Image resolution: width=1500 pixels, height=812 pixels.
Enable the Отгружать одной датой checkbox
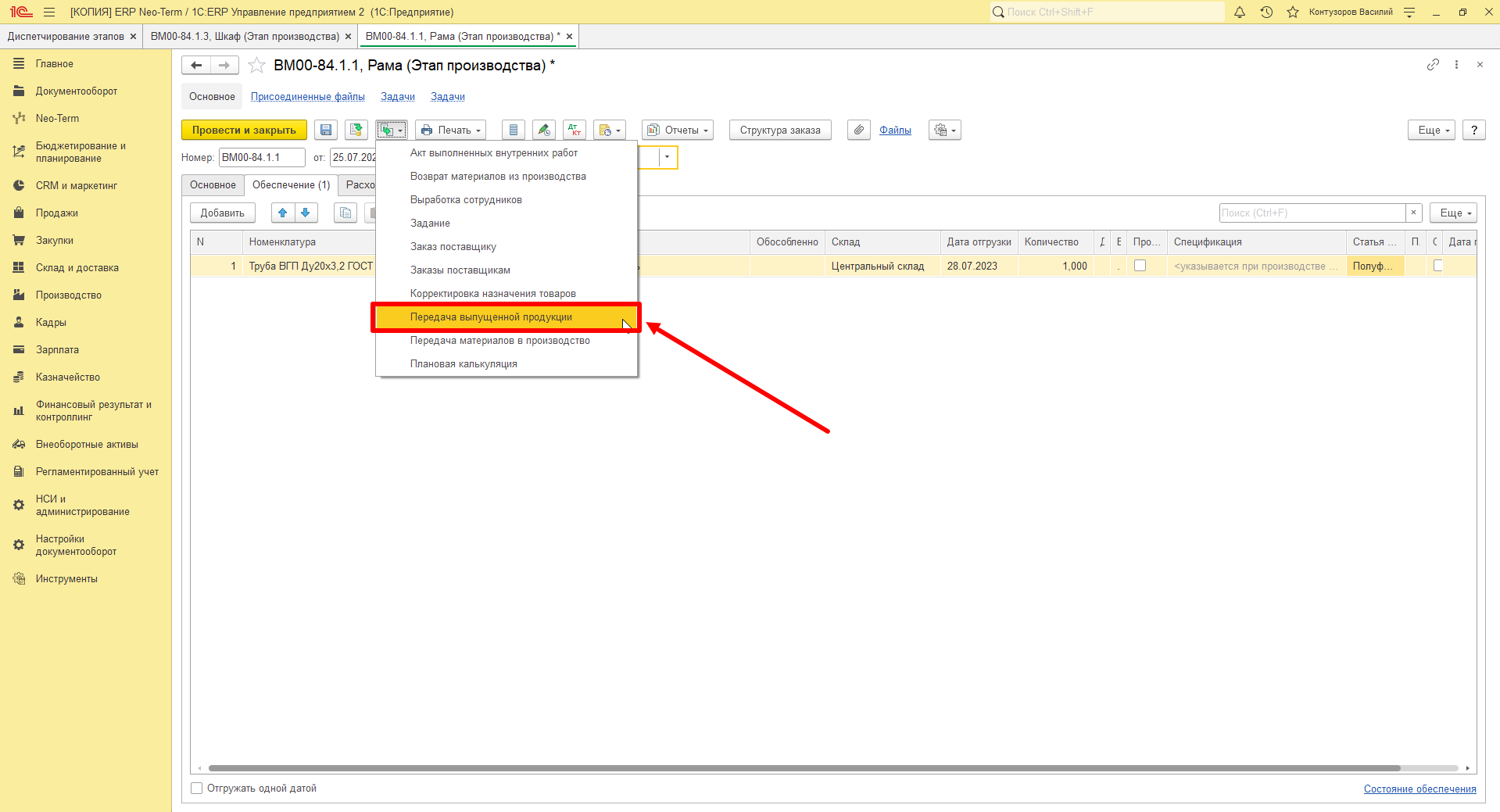click(197, 789)
